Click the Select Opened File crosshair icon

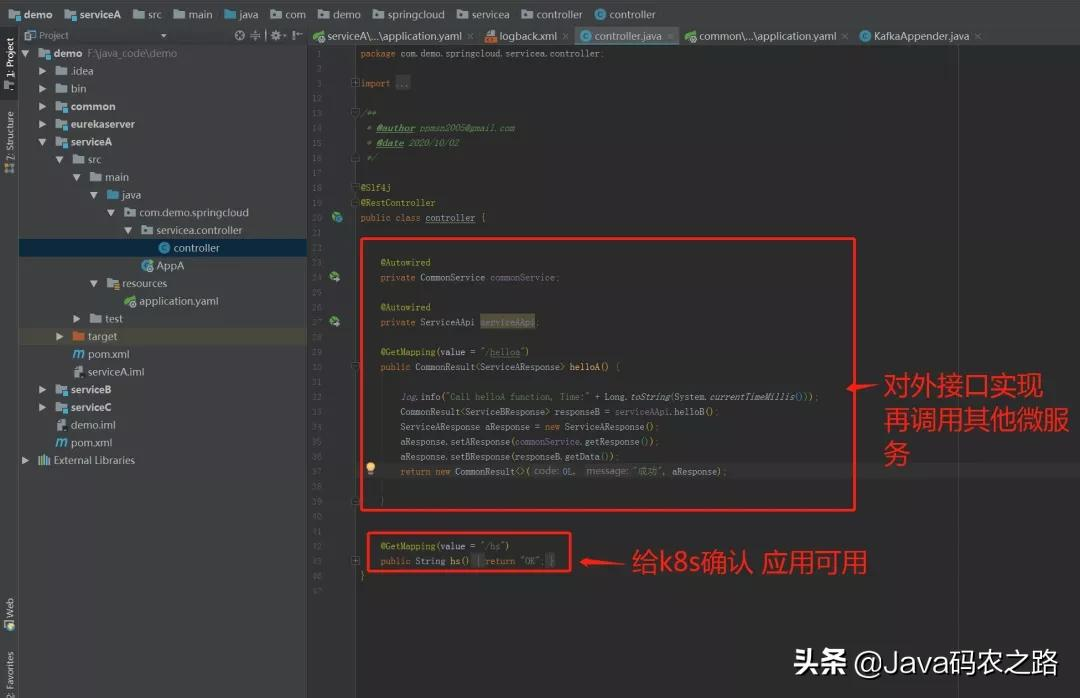(240, 34)
